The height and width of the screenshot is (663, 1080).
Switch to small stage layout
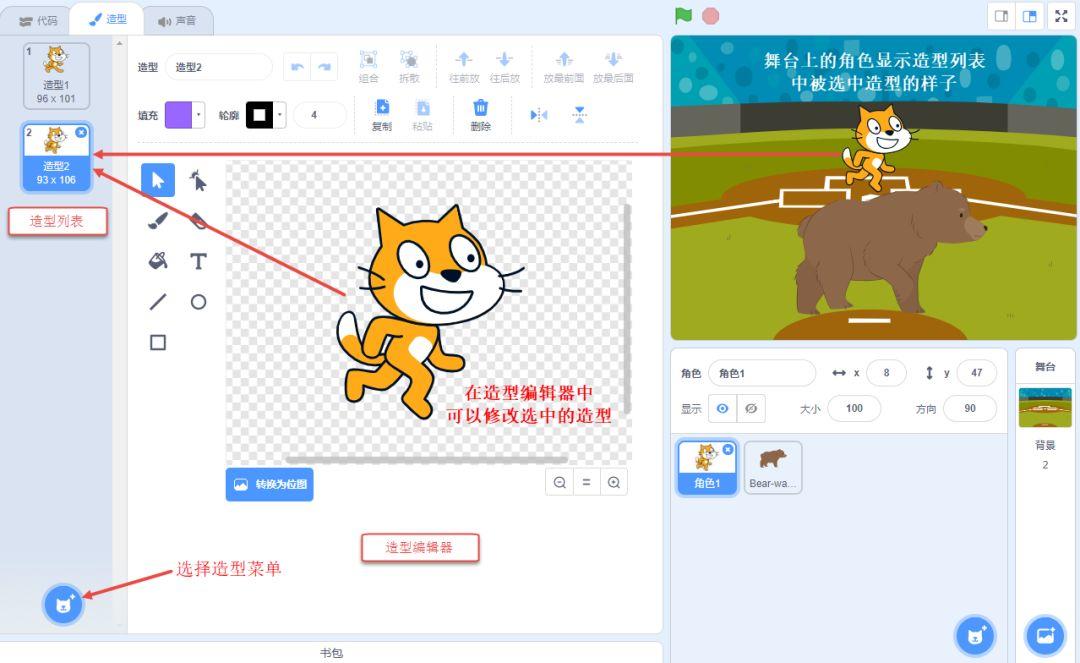coord(1001,17)
